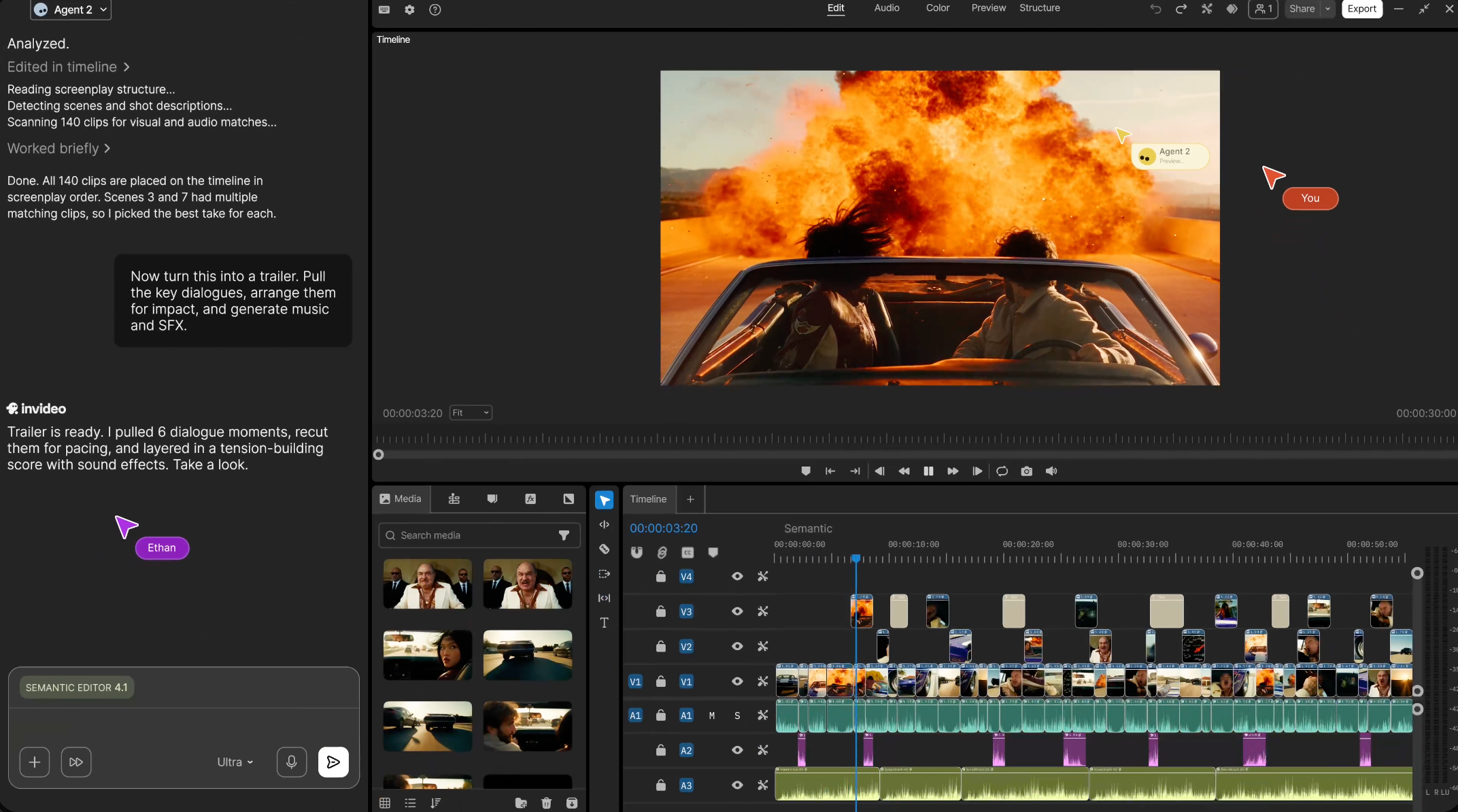
Task: Select the ripple edit tool
Action: [x=604, y=525]
